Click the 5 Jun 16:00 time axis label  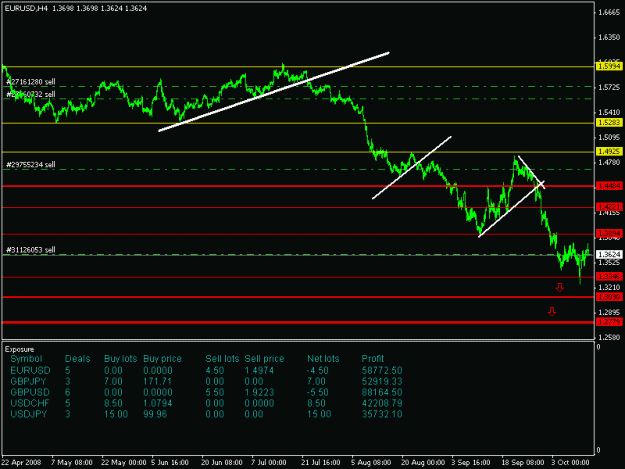[x=170, y=462]
